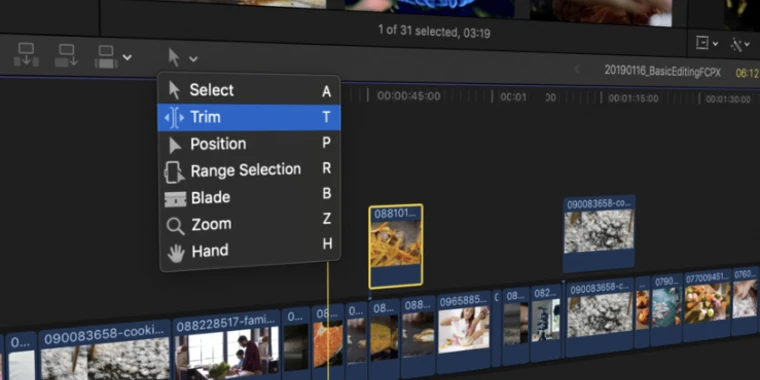The image size is (760, 380).
Task: Click the insert clip icon in toolbar
Action: click(x=66, y=56)
